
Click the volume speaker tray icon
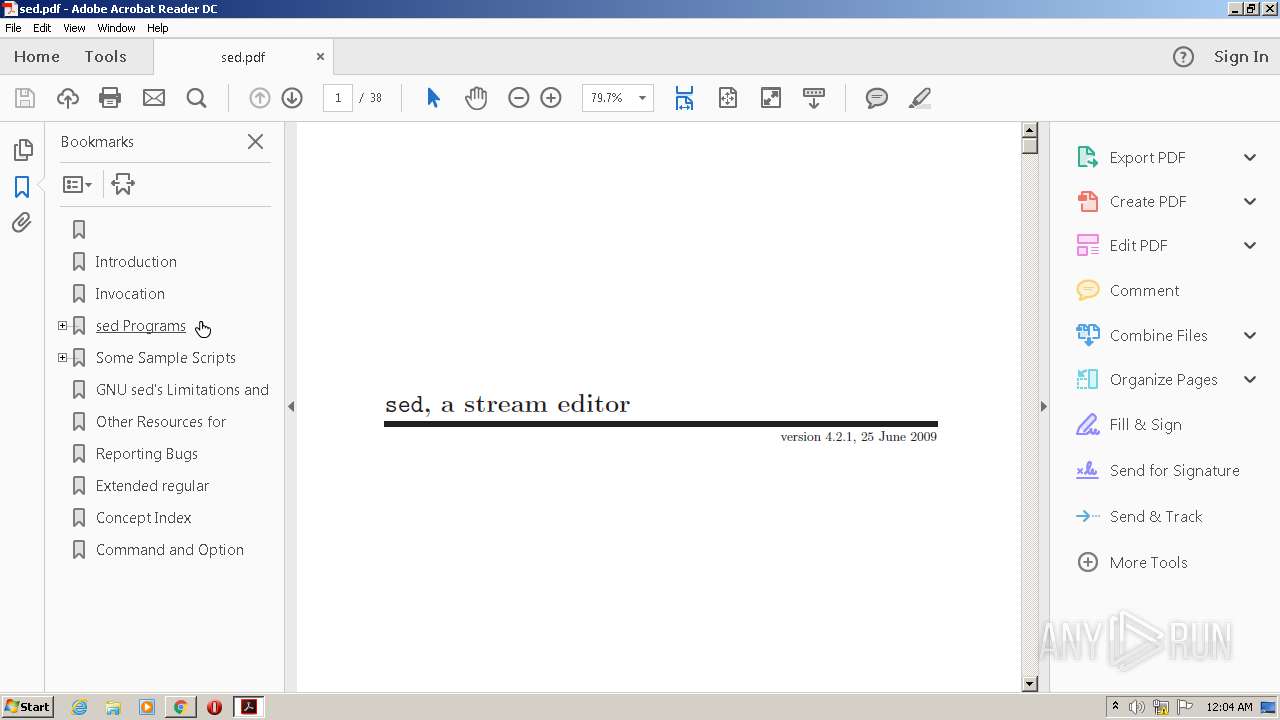click(x=1137, y=707)
